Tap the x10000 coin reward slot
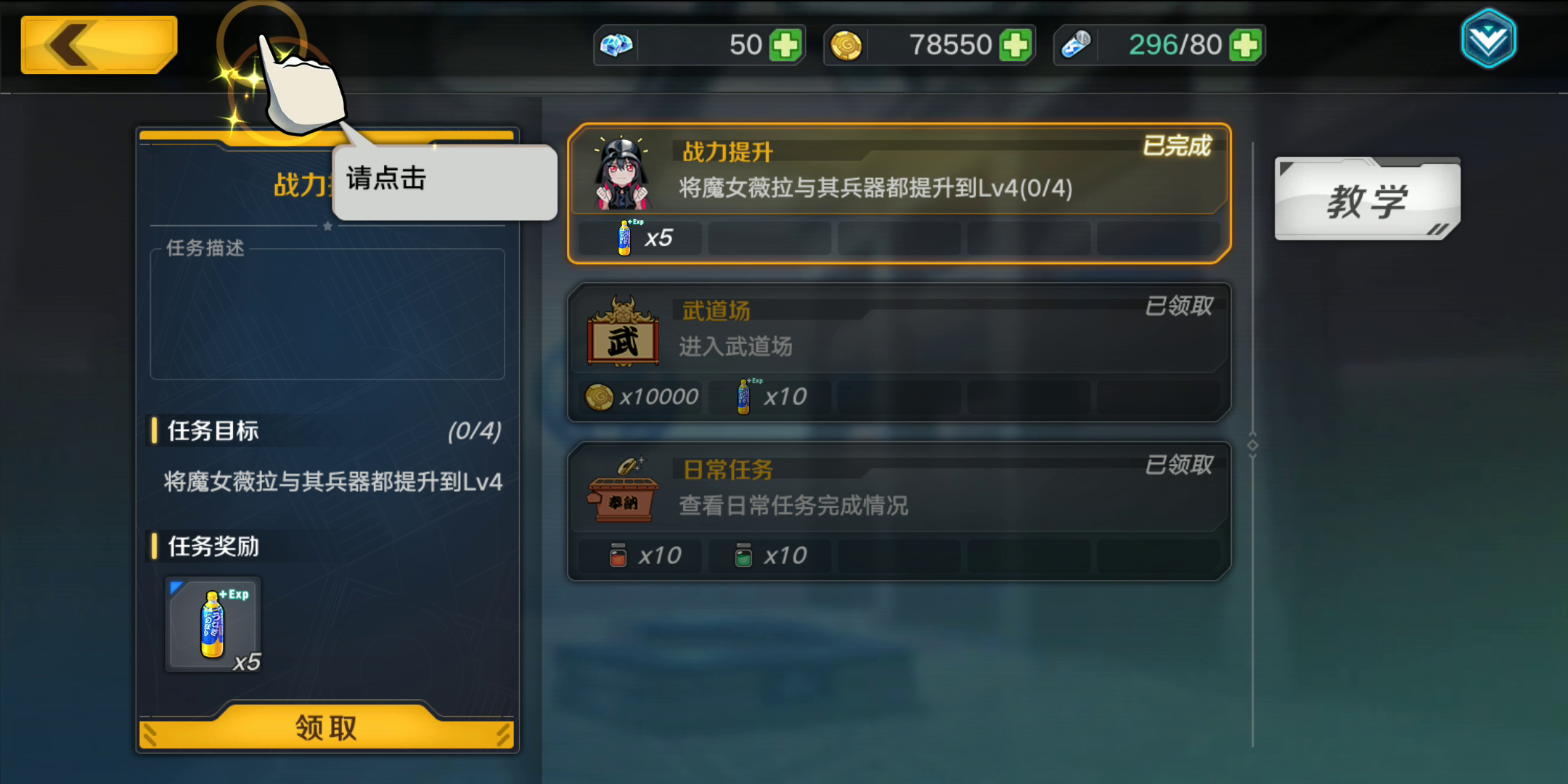The image size is (1568, 784). [x=641, y=397]
